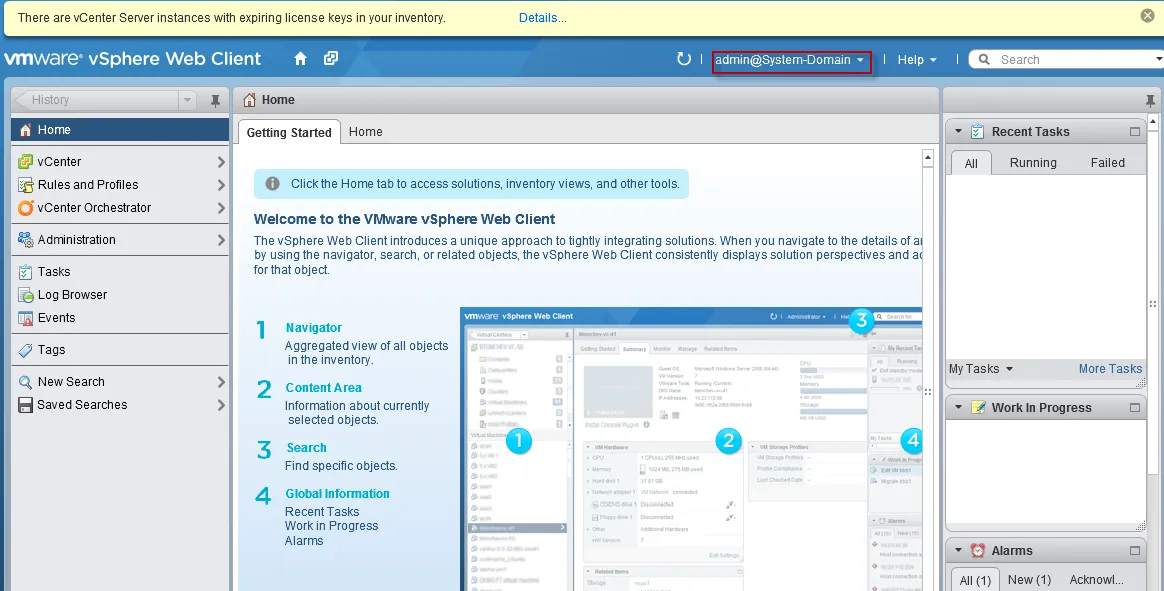Maximize the Work In Progress panel
This screenshot has height=591, width=1164.
(1135, 408)
